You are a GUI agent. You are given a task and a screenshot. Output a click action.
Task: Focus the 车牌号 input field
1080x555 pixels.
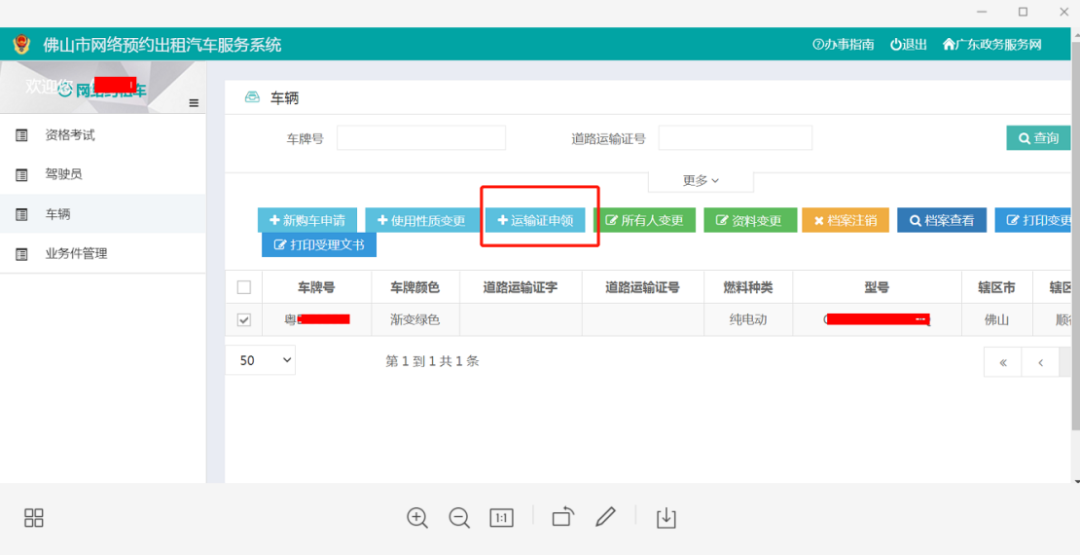click(x=421, y=138)
